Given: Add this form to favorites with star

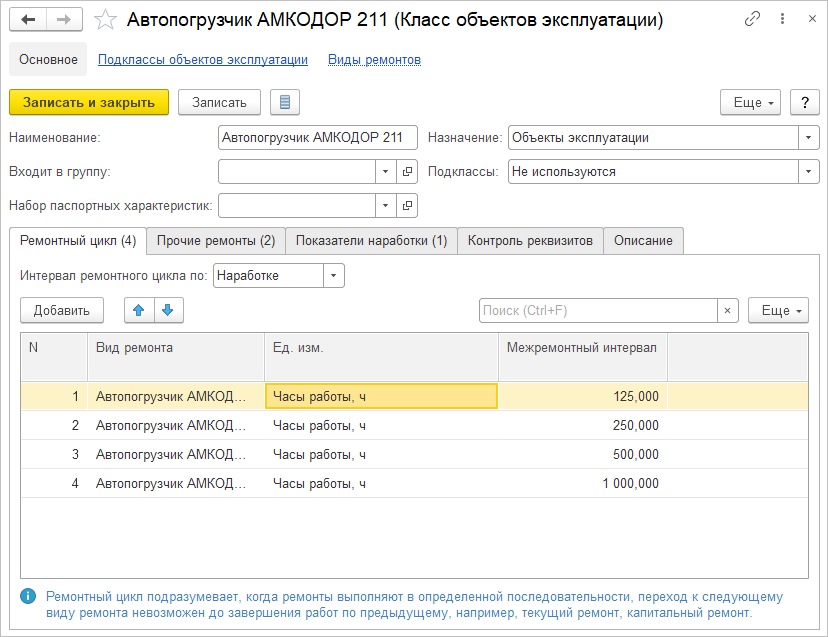Looking at the screenshot, I should click(x=104, y=20).
